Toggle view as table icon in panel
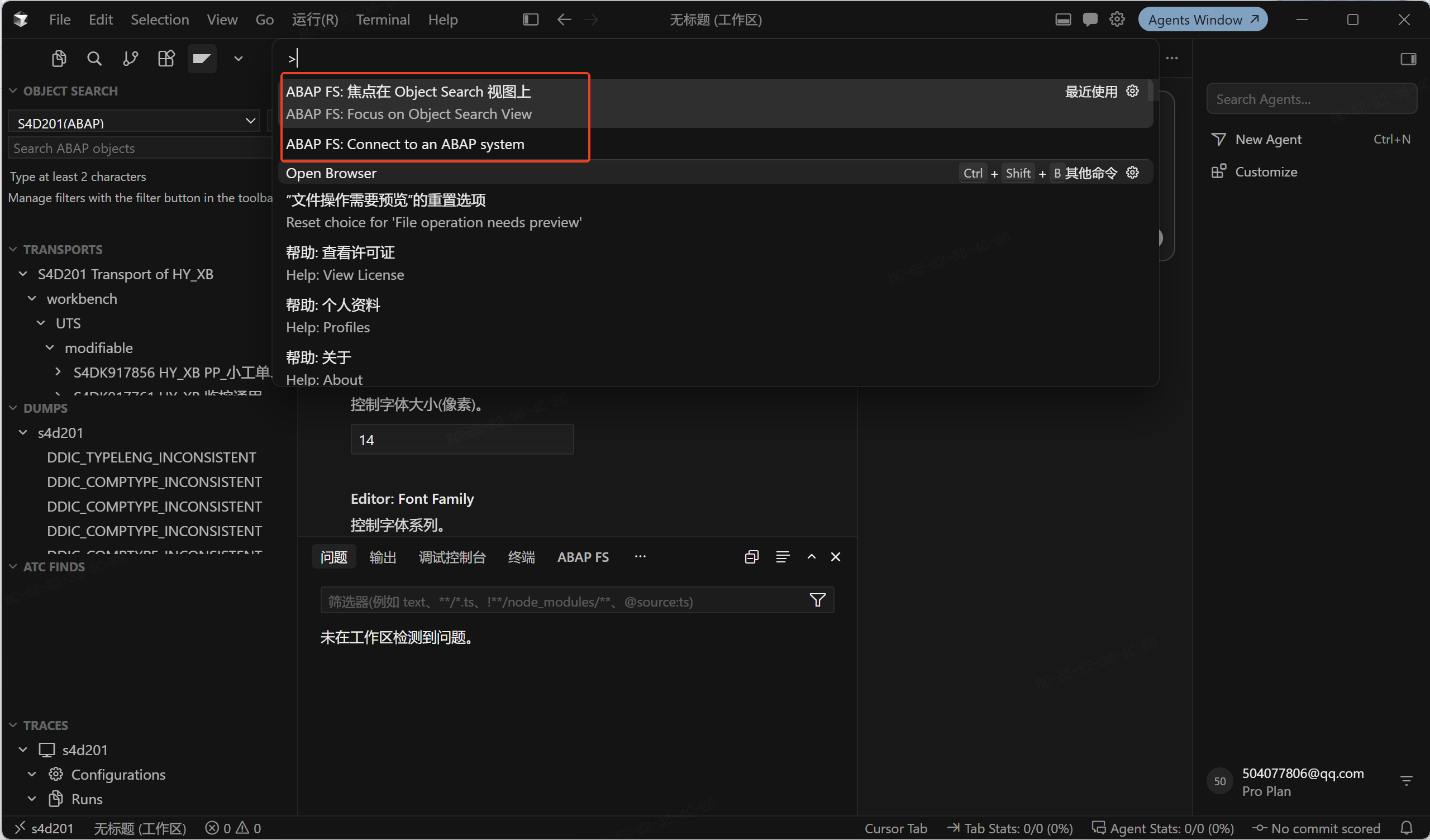1430x840 pixels. coord(783,557)
